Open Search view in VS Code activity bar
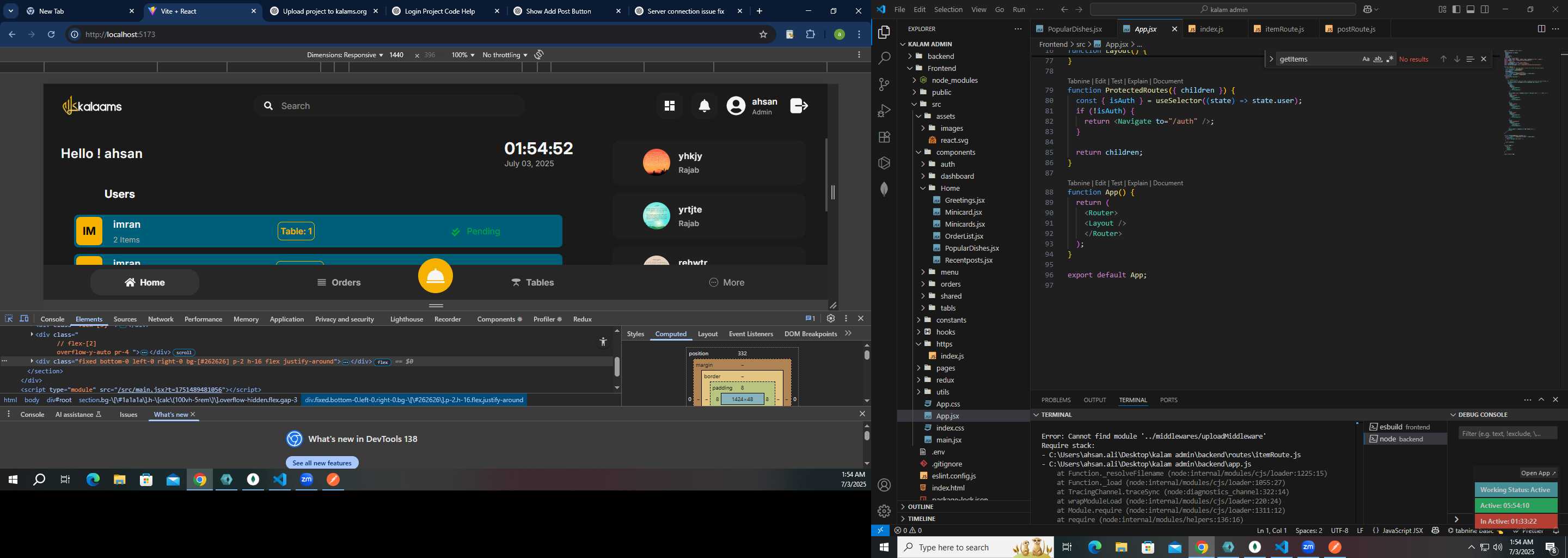This screenshot has width=1568, height=558. [884, 58]
